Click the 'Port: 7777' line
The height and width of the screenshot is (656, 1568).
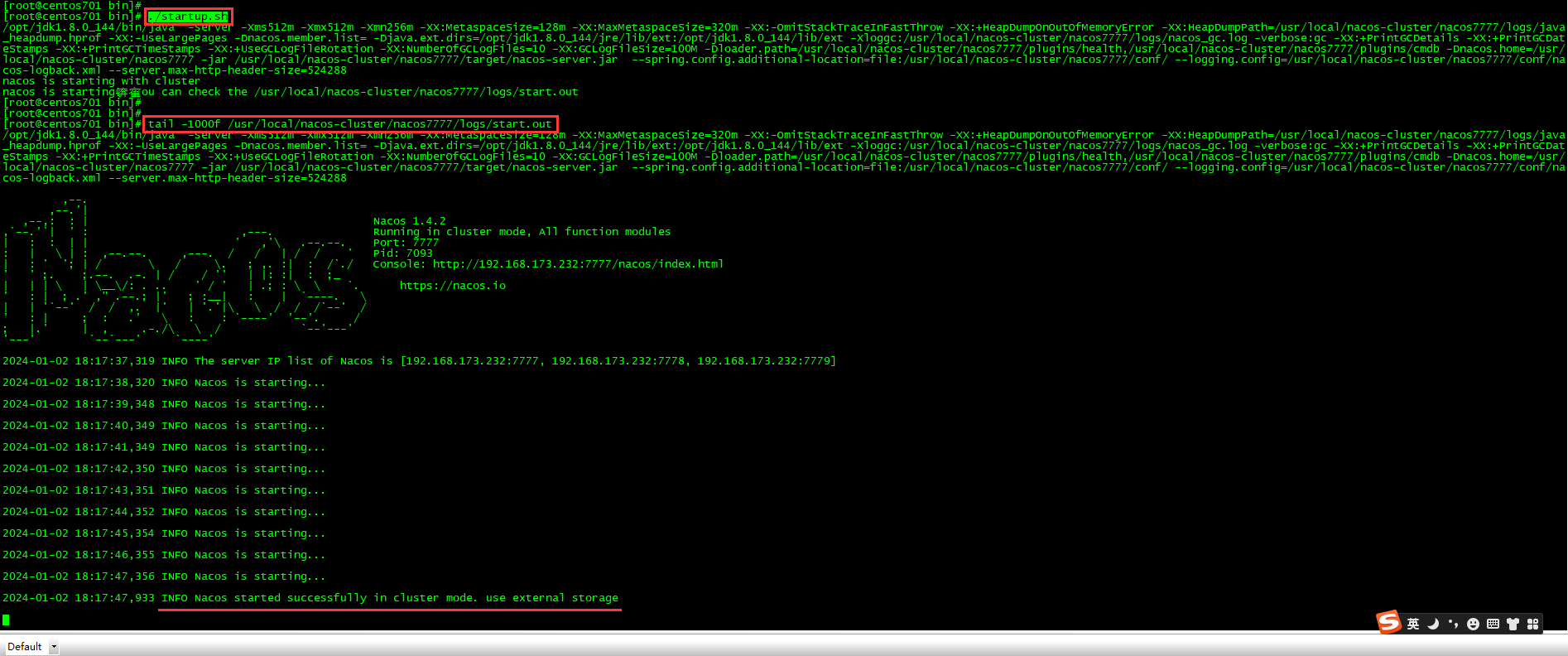point(406,243)
